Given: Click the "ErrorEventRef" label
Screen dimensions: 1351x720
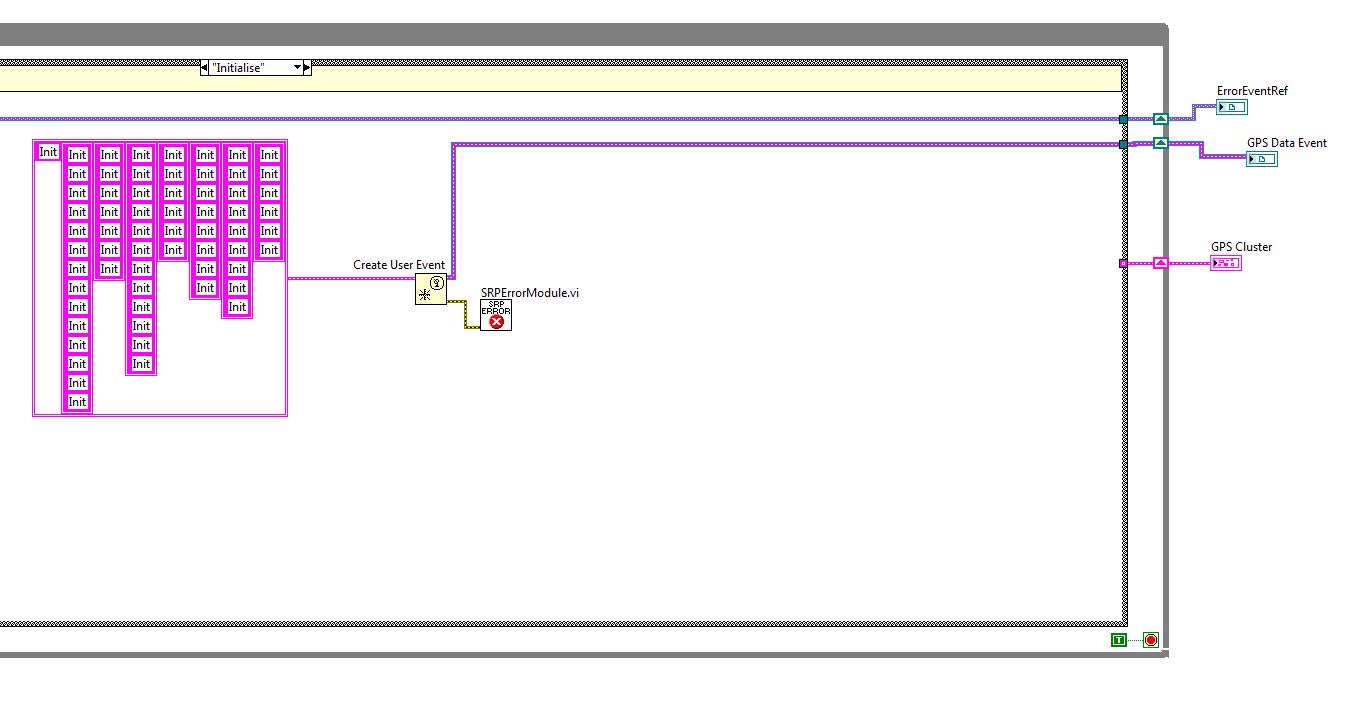Looking at the screenshot, I should pos(1252,91).
